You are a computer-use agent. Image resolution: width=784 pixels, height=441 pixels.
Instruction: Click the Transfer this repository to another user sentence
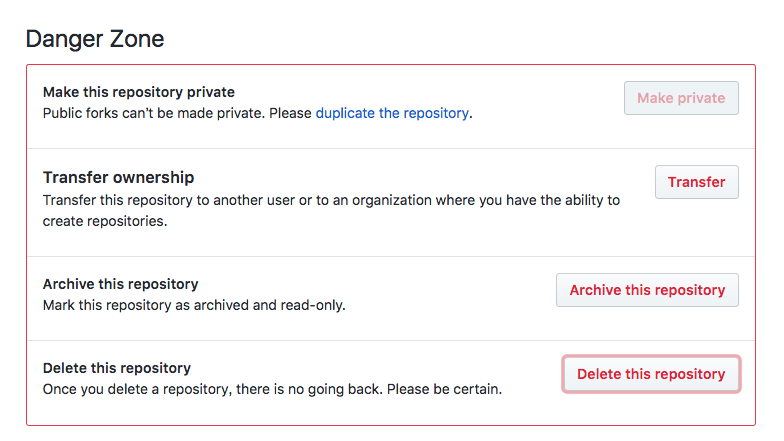331,200
